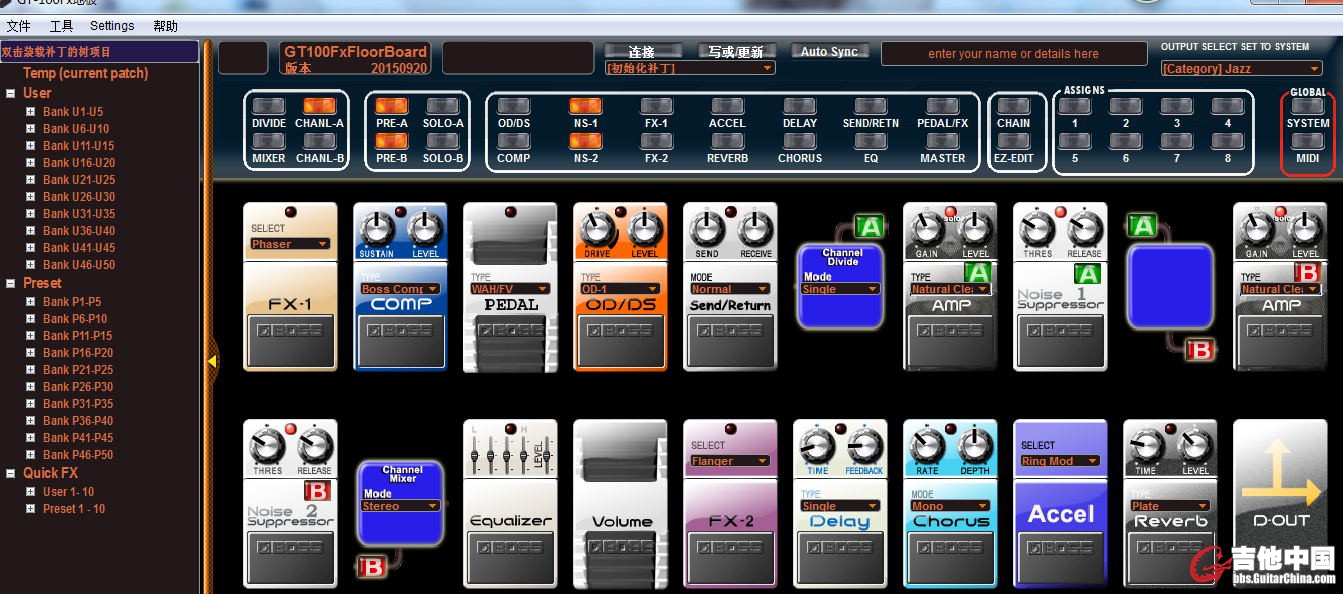Open the OD-1 type dropdown
Screen dimensions: 1343x594
click(619, 289)
